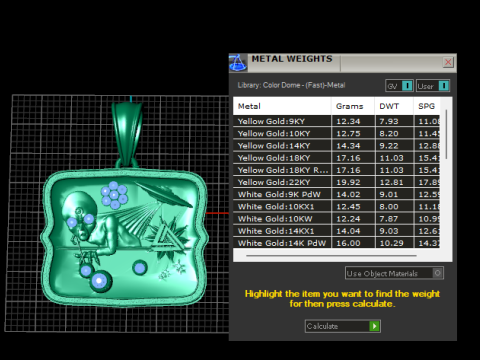Sort by the Grams column header
Viewport: 480px width, 360px height.
click(x=353, y=106)
